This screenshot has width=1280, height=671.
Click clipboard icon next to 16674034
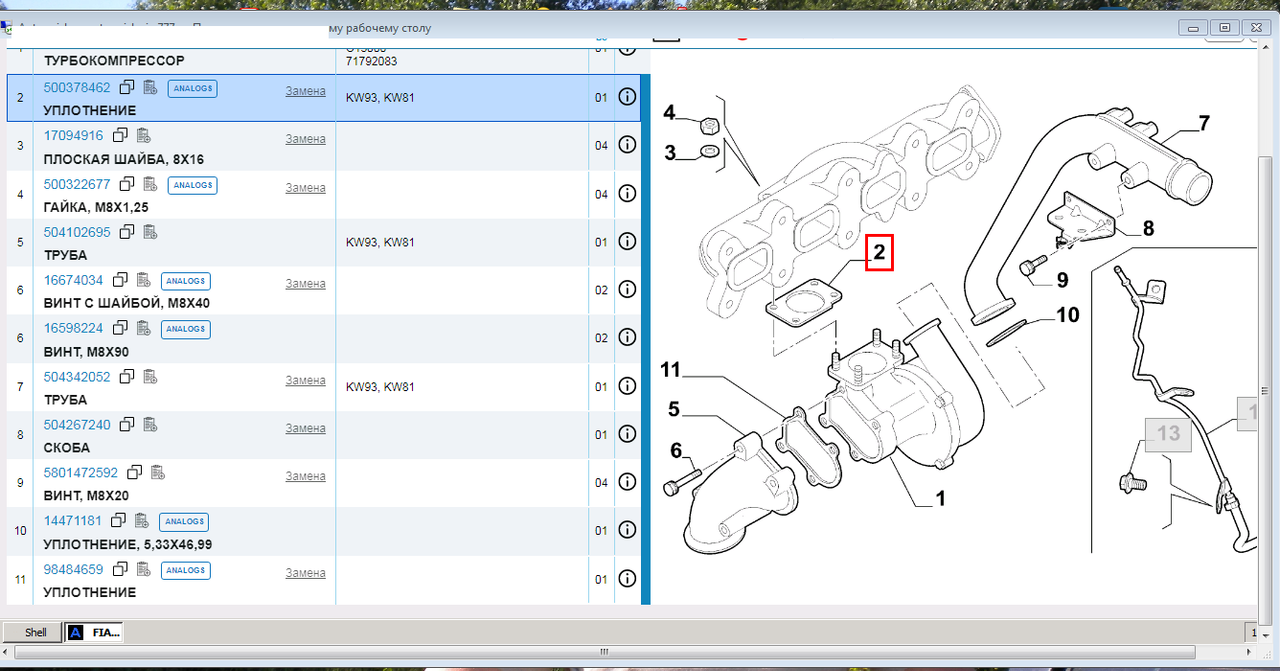click(x=142, y=280)
